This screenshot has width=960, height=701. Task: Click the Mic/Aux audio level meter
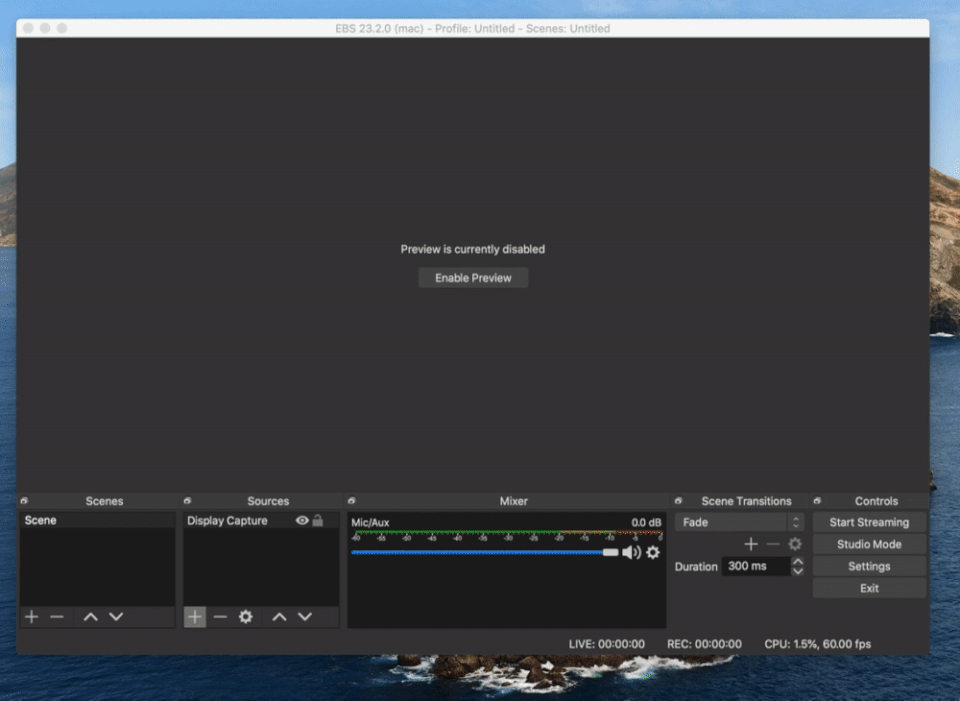pyautogui.click(x=508, y=533)
